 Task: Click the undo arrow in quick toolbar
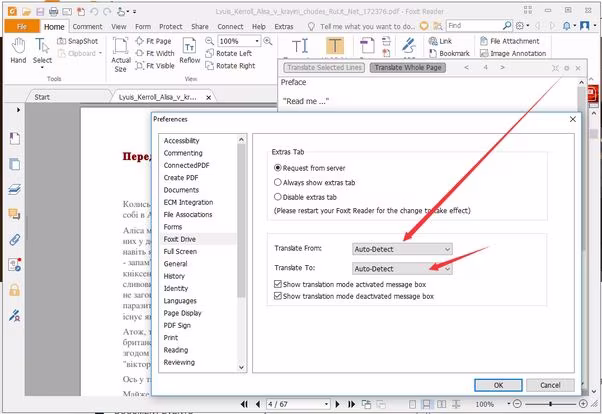click(94, 12)
